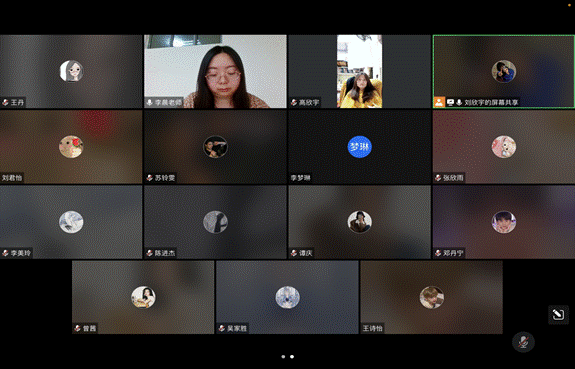Click 曾茜's round avatar

143,297
